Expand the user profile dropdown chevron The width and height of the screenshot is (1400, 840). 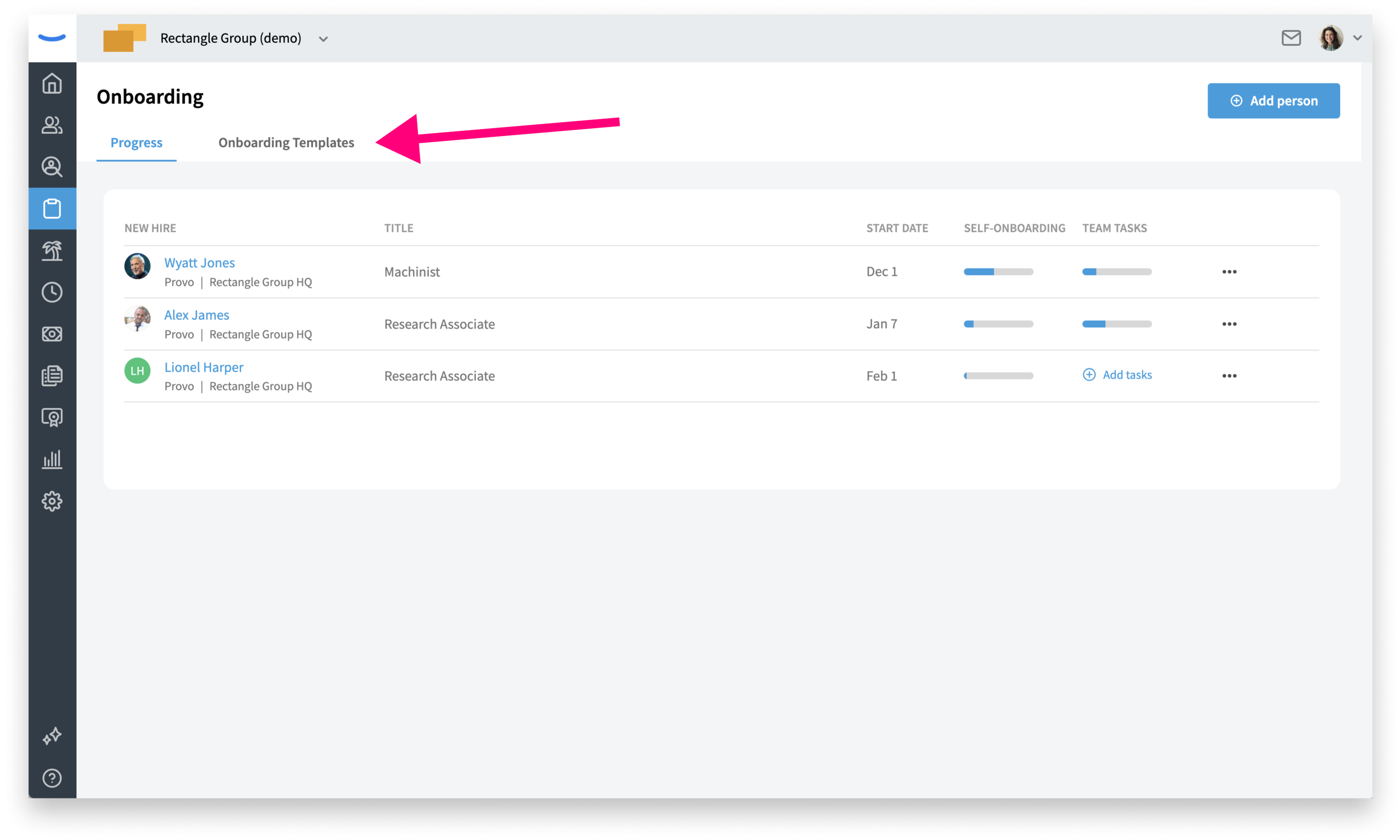1358,38
